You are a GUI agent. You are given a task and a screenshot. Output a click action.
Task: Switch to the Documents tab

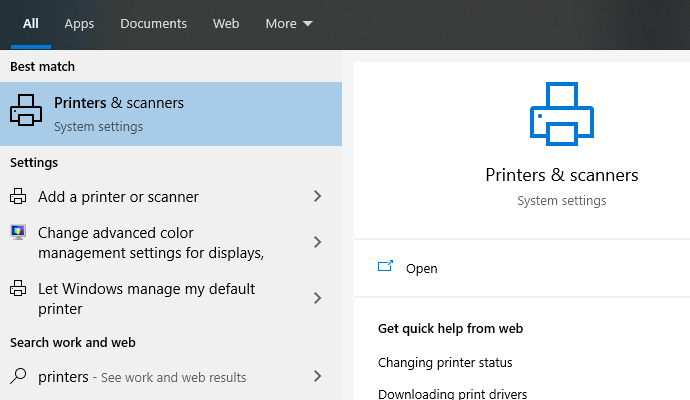click(x=154, y=24)
